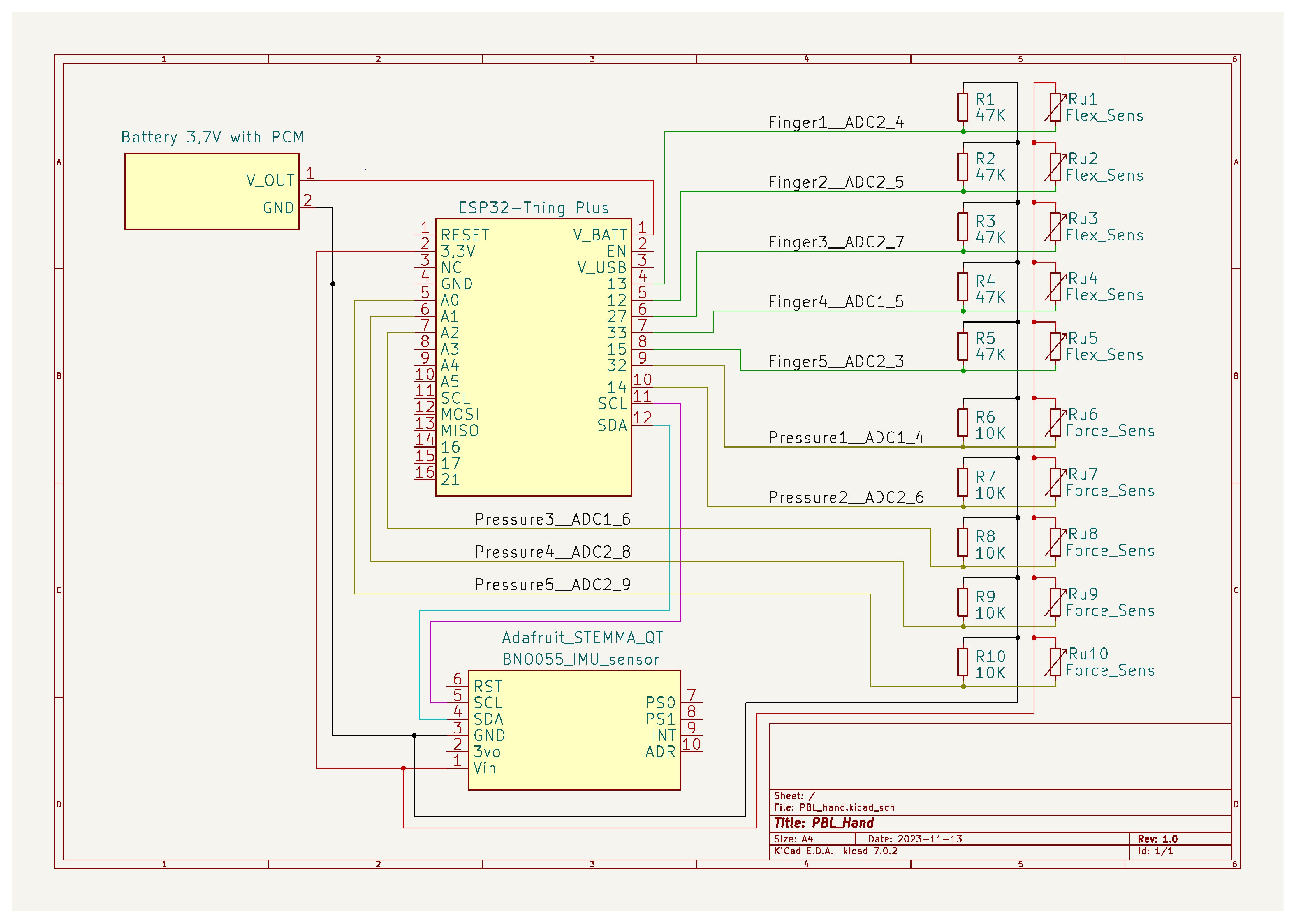Click the GND junction dot near ESP32 pin 4
This screenshot has height=924, width=1295.
[x=332, y=284]
